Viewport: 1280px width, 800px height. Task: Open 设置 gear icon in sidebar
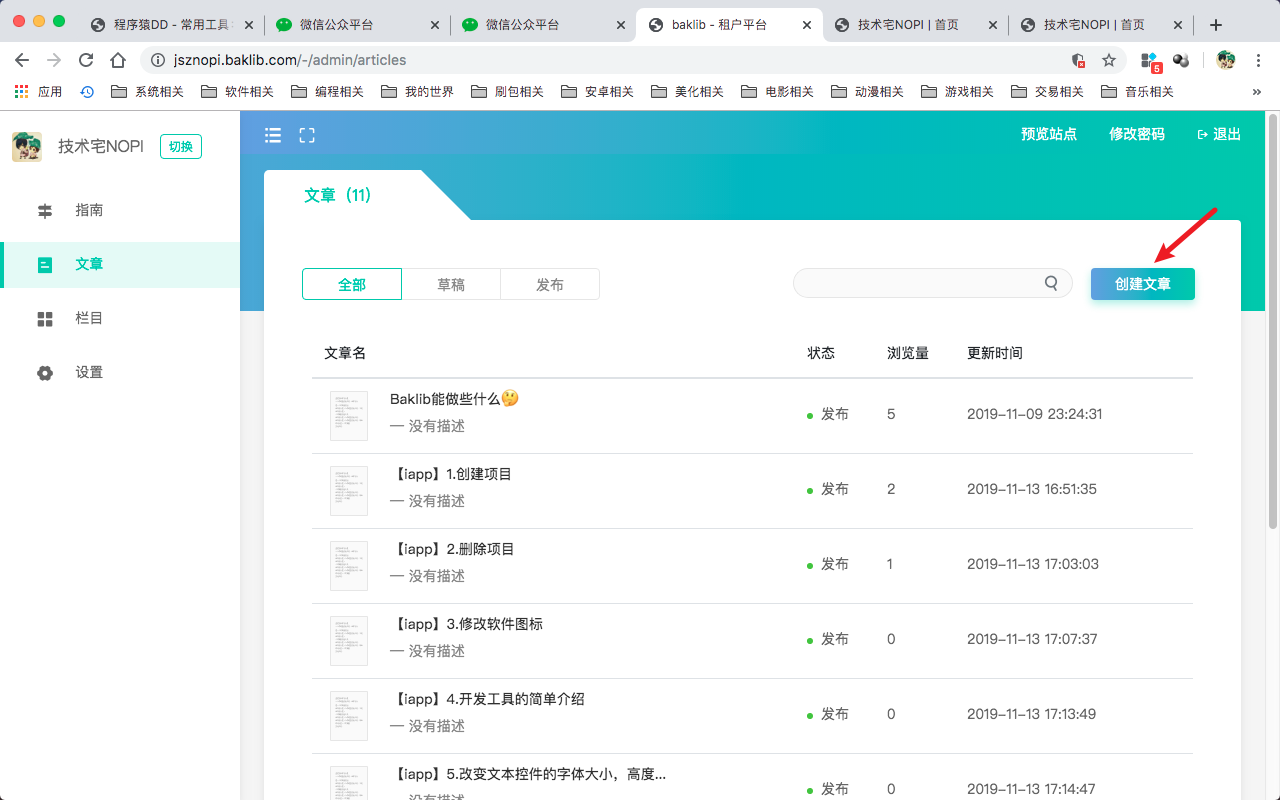coord(45,373)
